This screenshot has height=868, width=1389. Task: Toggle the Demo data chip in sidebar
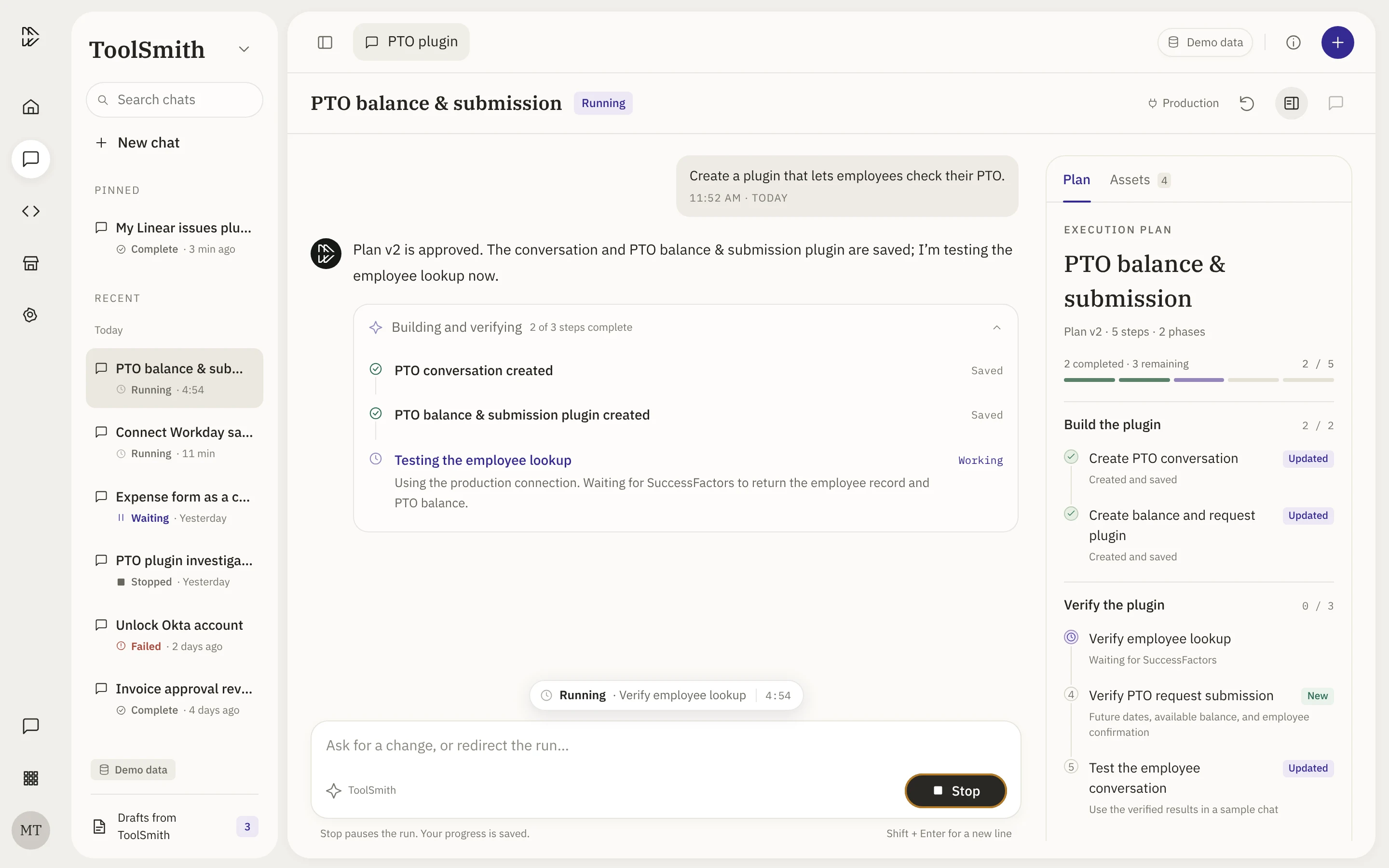133,770
